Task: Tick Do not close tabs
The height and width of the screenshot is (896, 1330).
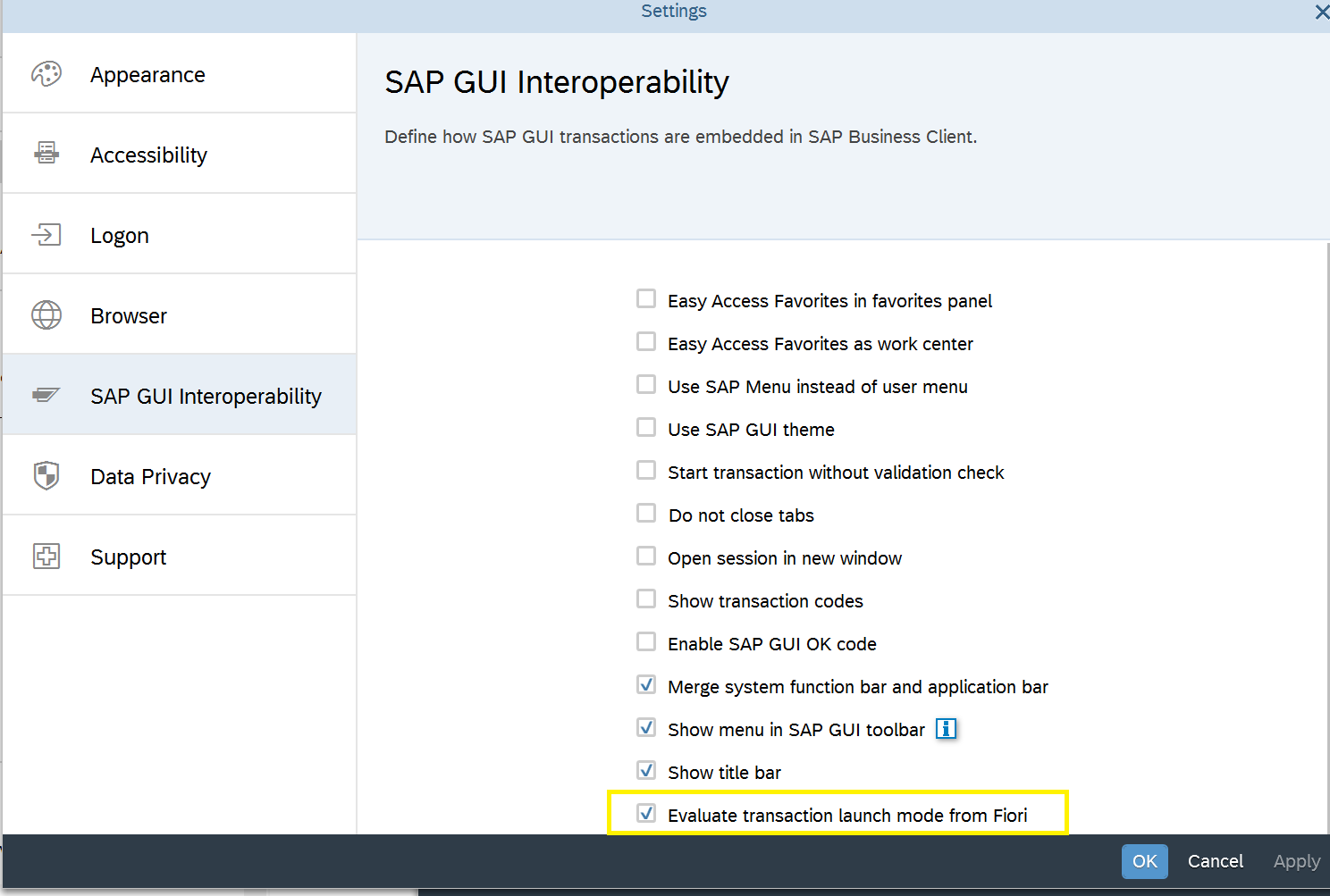Action: [x=646, y=514]
